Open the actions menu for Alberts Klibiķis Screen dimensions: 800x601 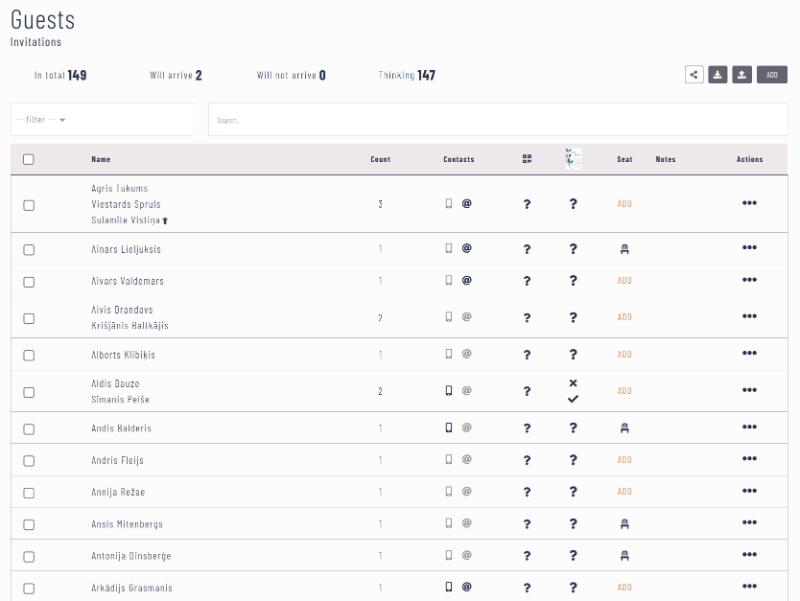click(x=747, y=354)
